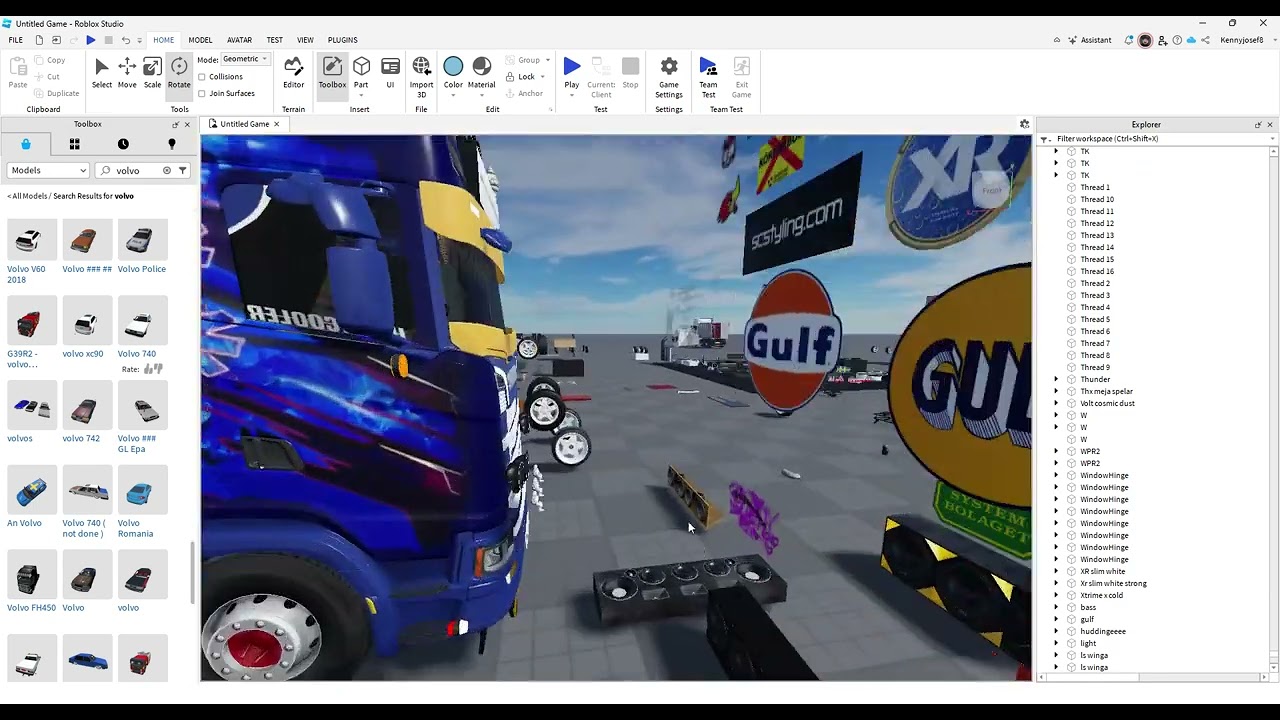The image size is (1280, 720).
Task: Open Toolbox Creations tab (lightbulb icon)
Action: tap(171, 144)
